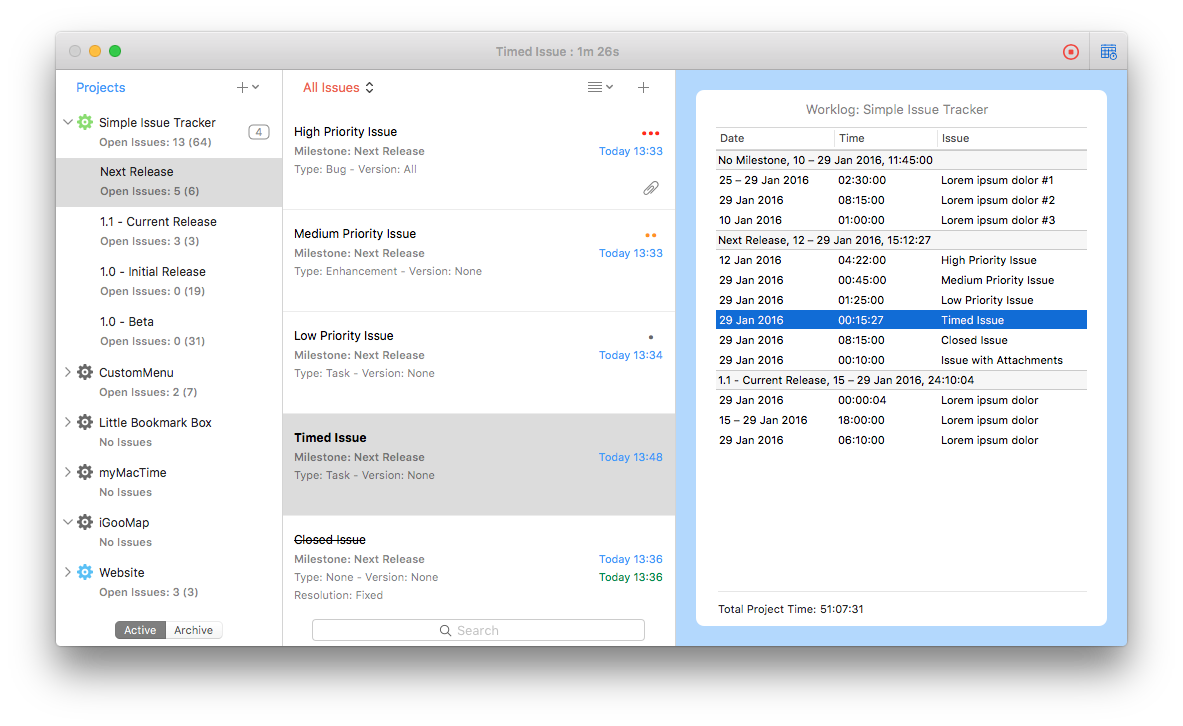Click the CustomMenu gear icon
Screen dimensions: 1183x726
[85, 372]
